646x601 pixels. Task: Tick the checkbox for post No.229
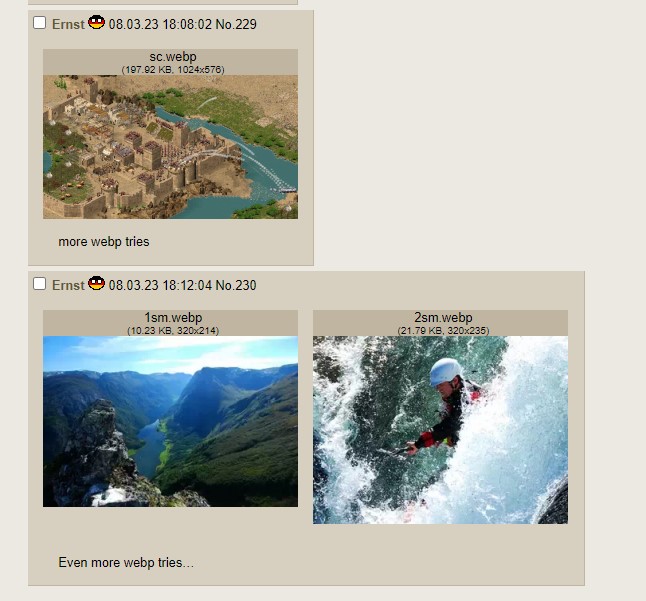click(40, 23)
